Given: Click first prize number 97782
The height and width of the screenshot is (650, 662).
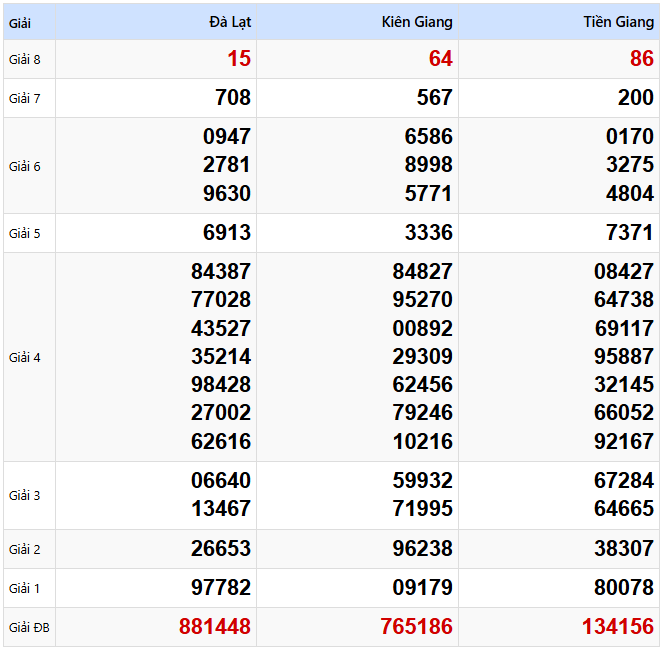Looking at the screenshot, I should coord(221,588).
